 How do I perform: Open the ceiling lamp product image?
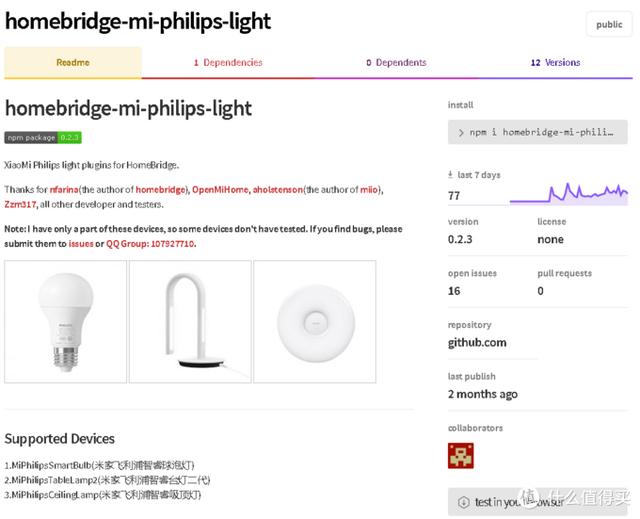click(315, 322)
